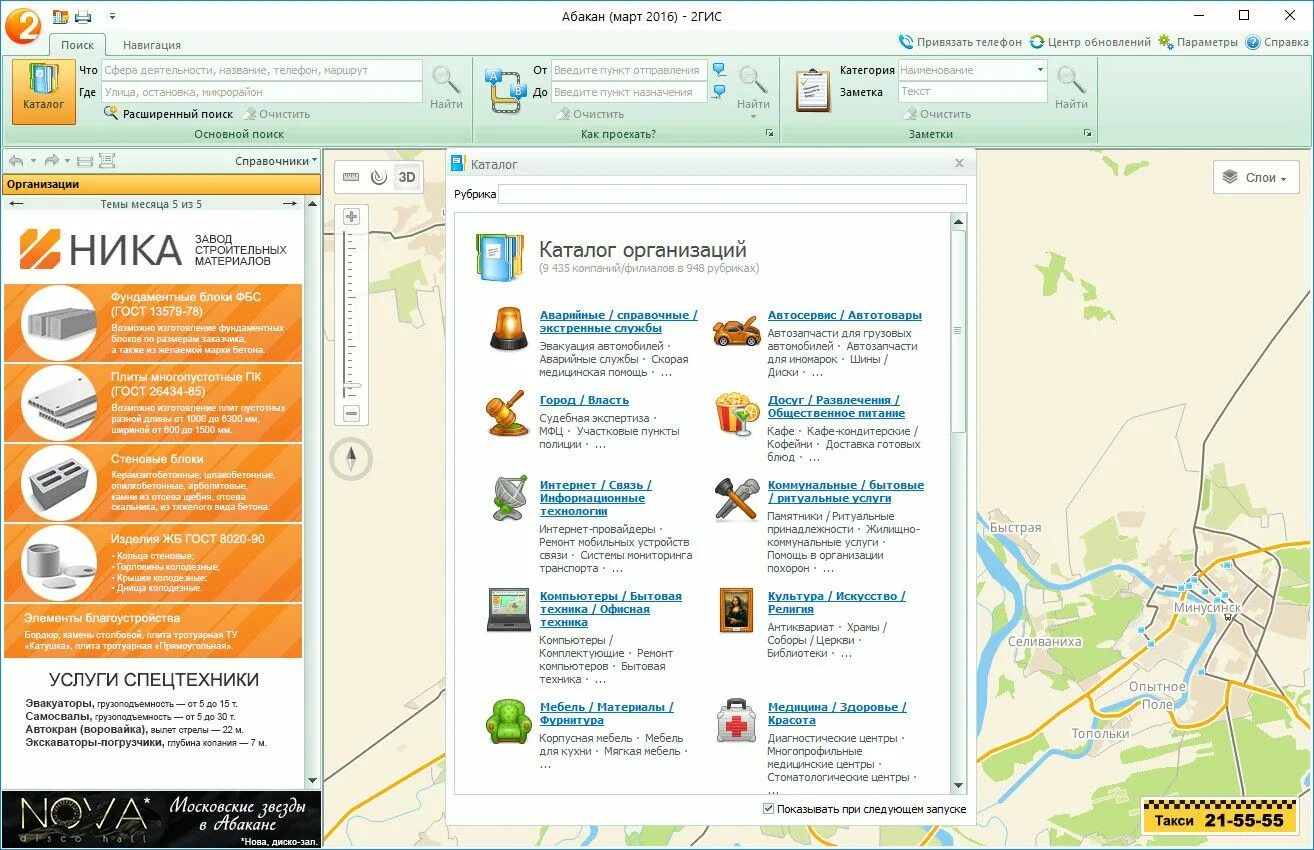Click the От departure input field
1314x850 pixels.
click(x=629, y=70)
